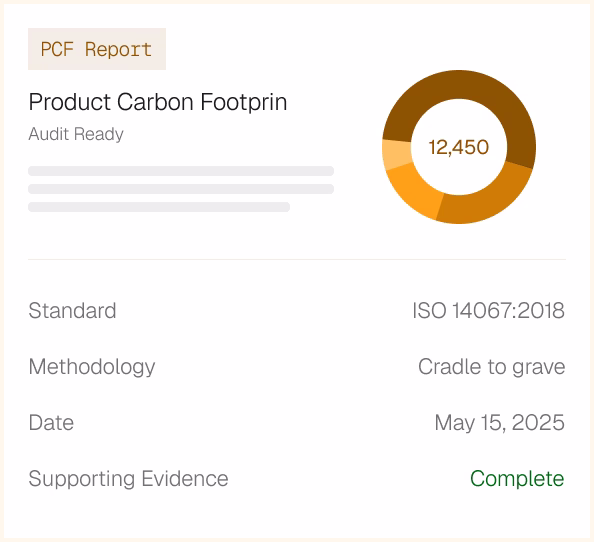Click the 12,450 total in donut center

[459, 147]
